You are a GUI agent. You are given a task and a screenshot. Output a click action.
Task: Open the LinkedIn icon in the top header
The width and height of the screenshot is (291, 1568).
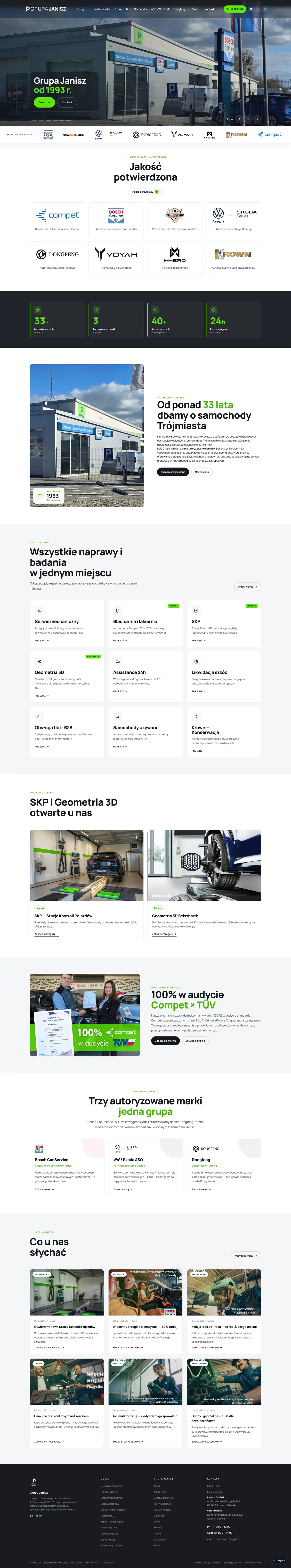265,9
